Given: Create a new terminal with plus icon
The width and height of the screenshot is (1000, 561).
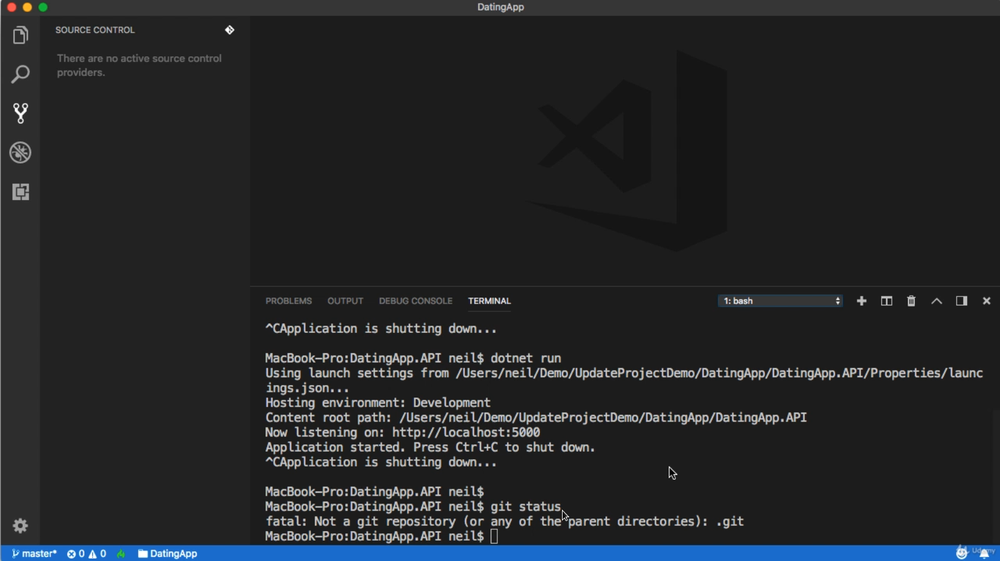Looking at the screenshot, I should [x=862, y=301].
